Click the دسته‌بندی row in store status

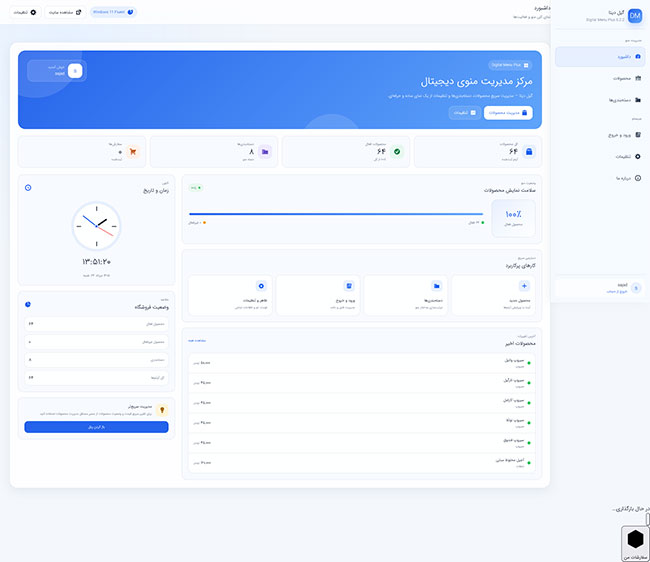pyautogui.click(x=97, y=360)
